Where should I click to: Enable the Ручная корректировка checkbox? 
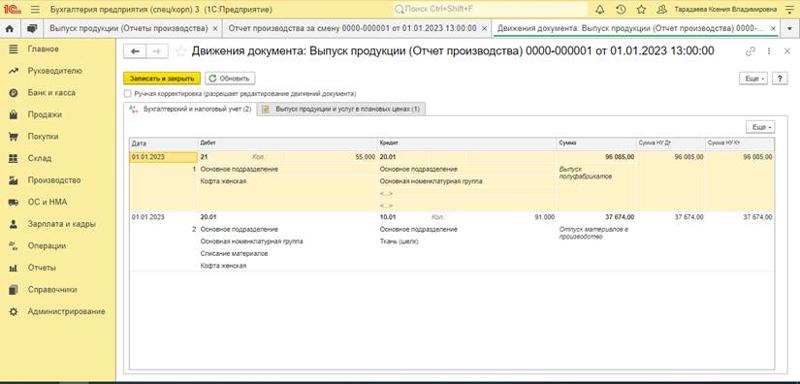[128, 94]
